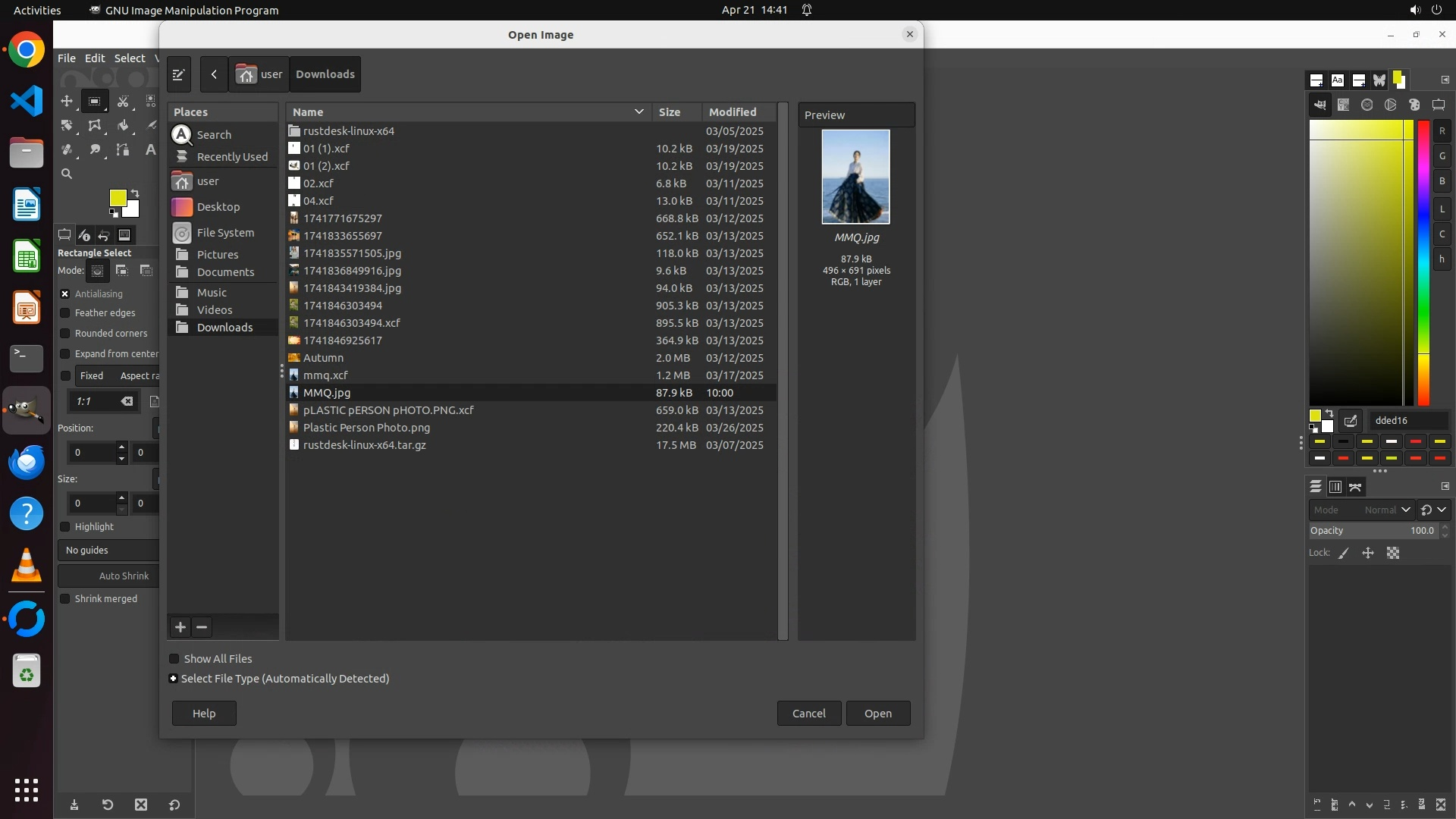This screenshot has height=819, width=1456.
Task: Toggle the Feather edges checkbox
Action: [x=65, y=313]
